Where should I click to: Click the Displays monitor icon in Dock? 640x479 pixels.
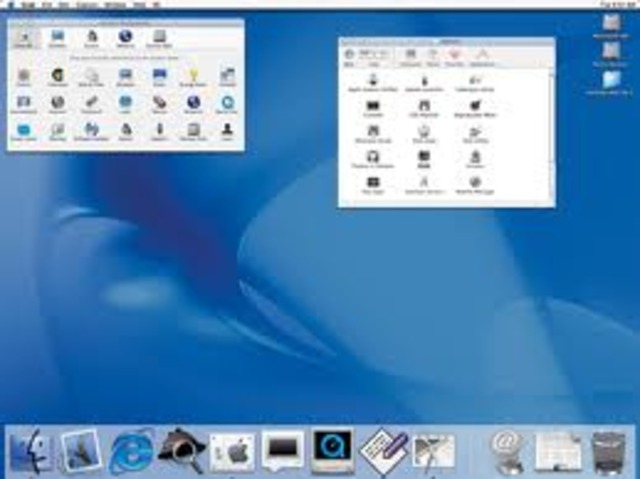[282, 451]
